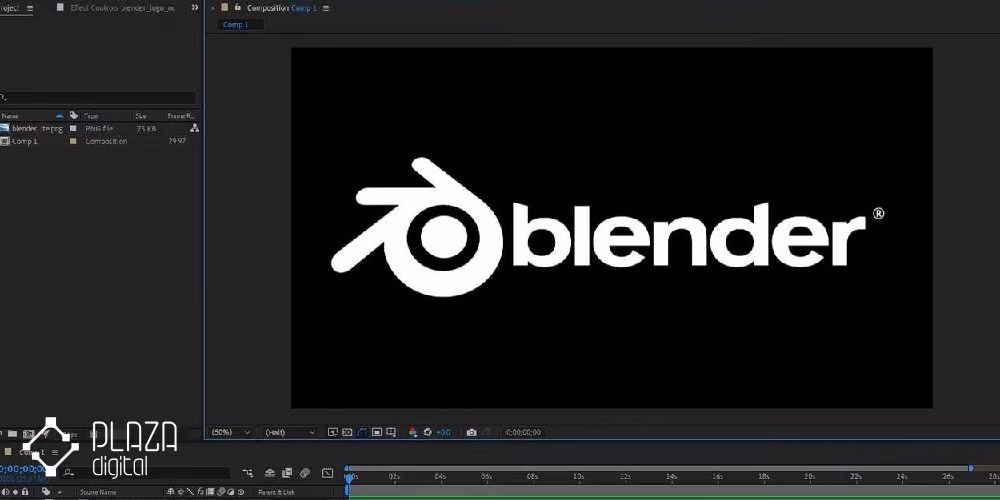This screenshot has height=500, width=1000.
Task: Open the Project panel menu icon
Action: (x=31, y=8)
